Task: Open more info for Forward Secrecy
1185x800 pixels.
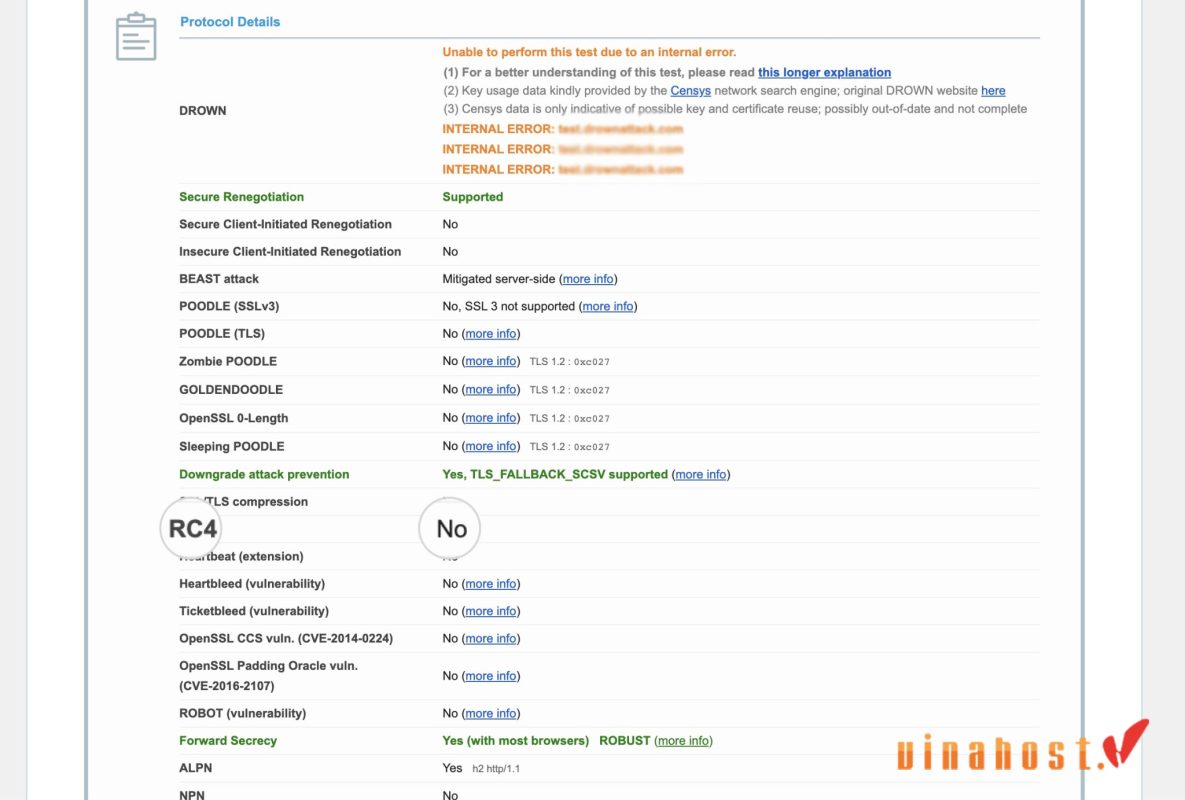Action: pos(683,741)
